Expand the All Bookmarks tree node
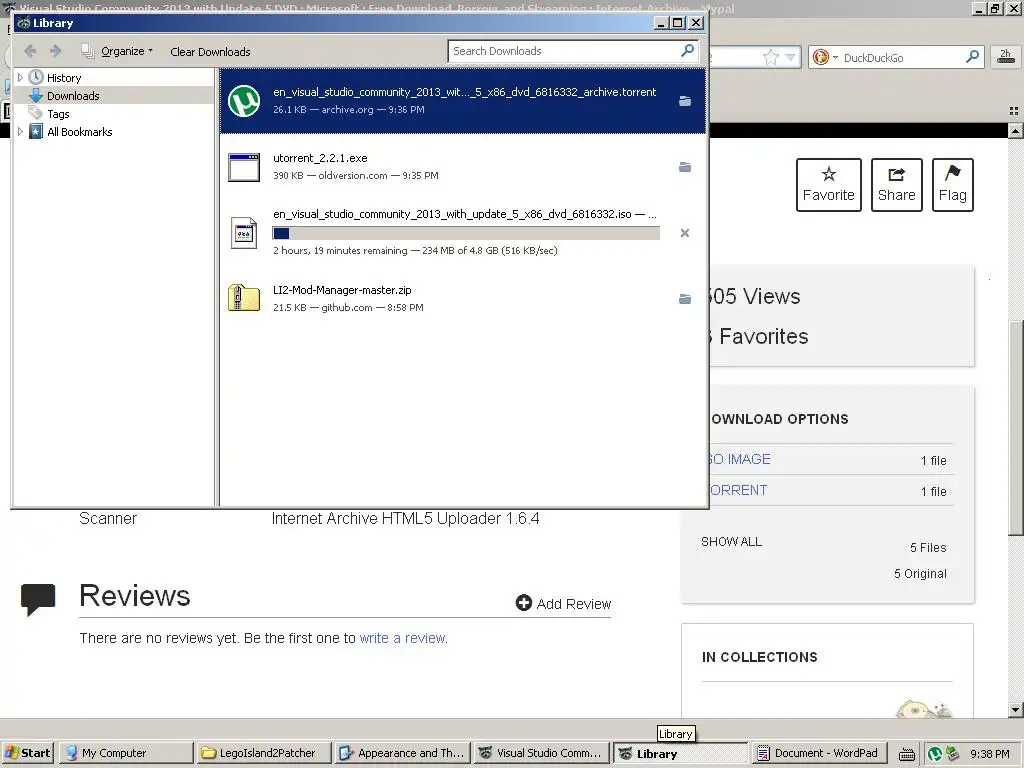This screenshot has width=1024, height=768. pyautogui.click(x=20, y=131)
